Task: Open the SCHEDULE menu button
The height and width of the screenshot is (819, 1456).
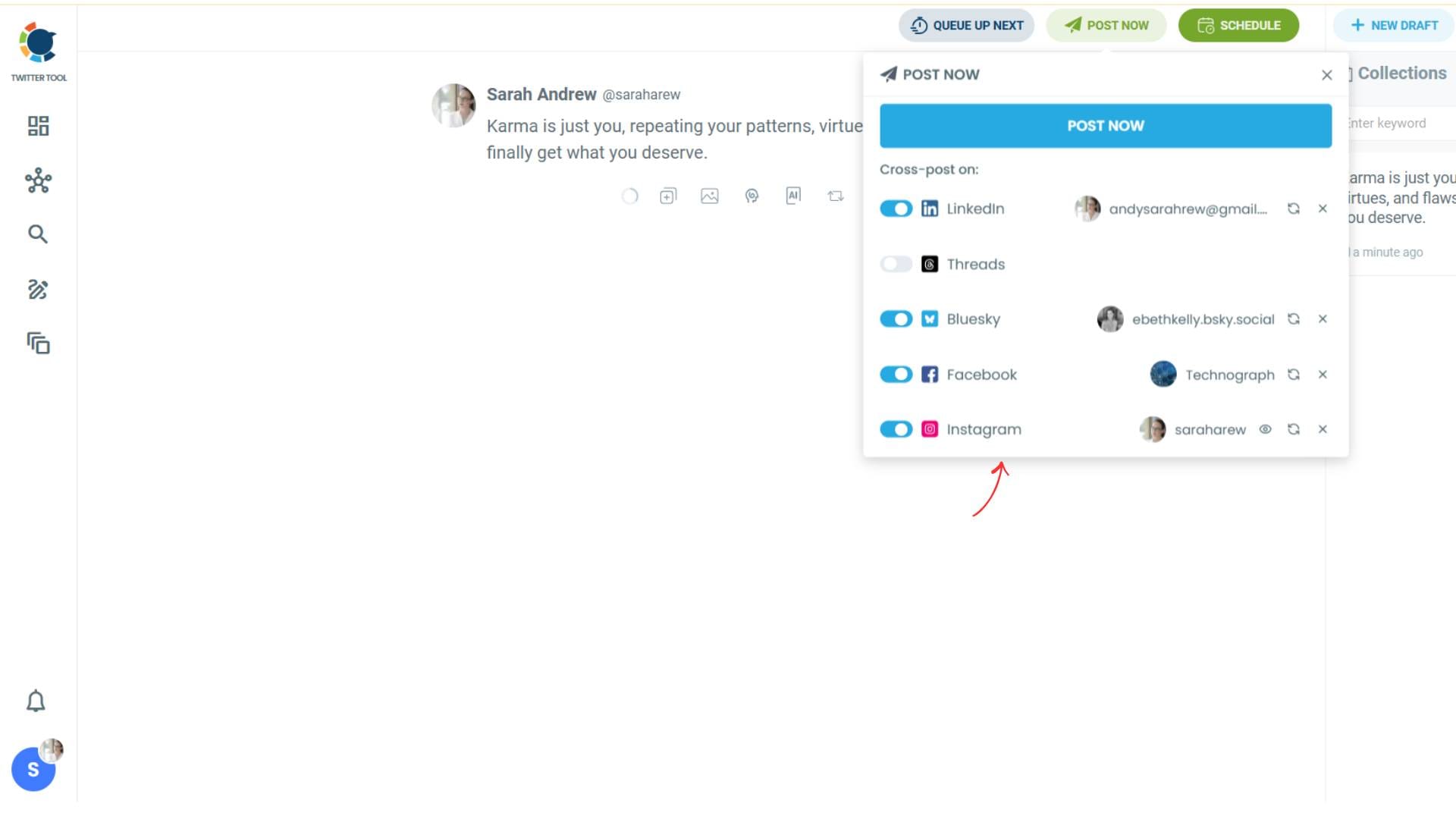Action: (x=1238, y=26)
